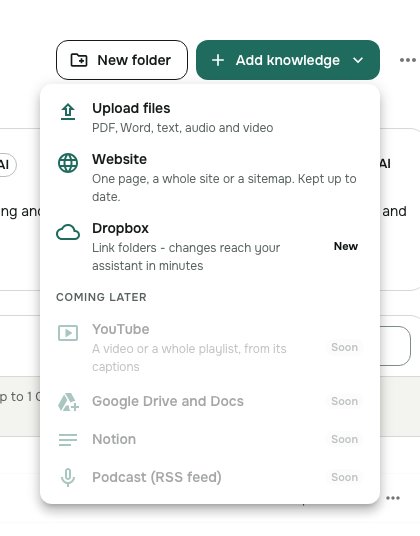Click the 'PDF, Word, text, audio and video' description
Screen dimensions: 420x536
coord(183,128)
